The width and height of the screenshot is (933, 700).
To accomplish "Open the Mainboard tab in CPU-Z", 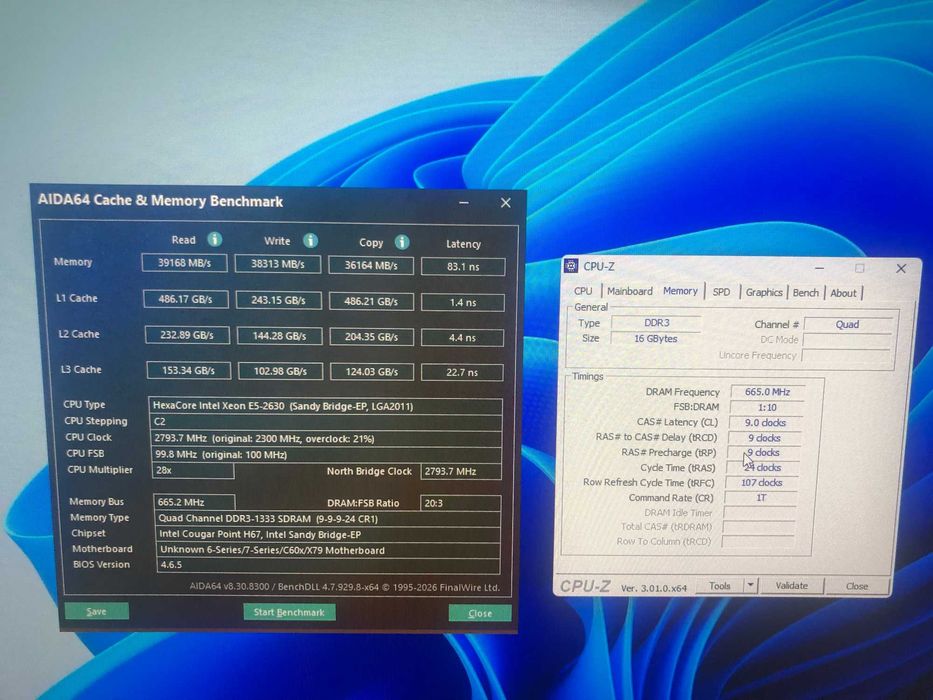I will point(630,291).
